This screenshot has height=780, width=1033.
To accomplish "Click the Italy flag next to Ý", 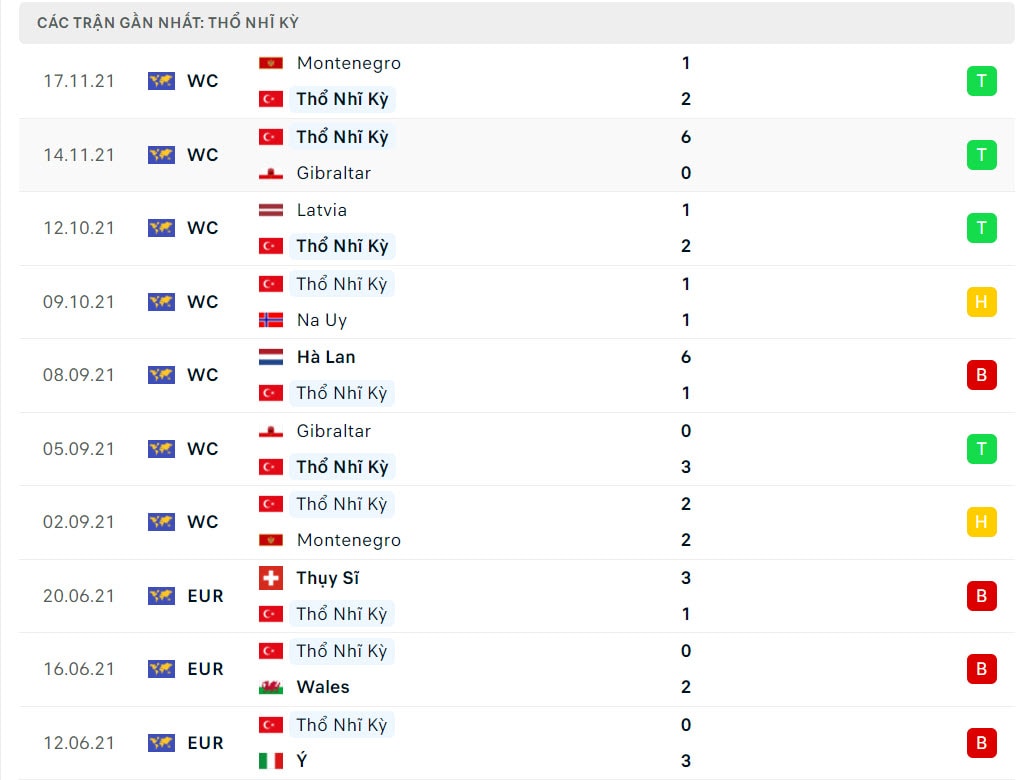I will [271, 761].
